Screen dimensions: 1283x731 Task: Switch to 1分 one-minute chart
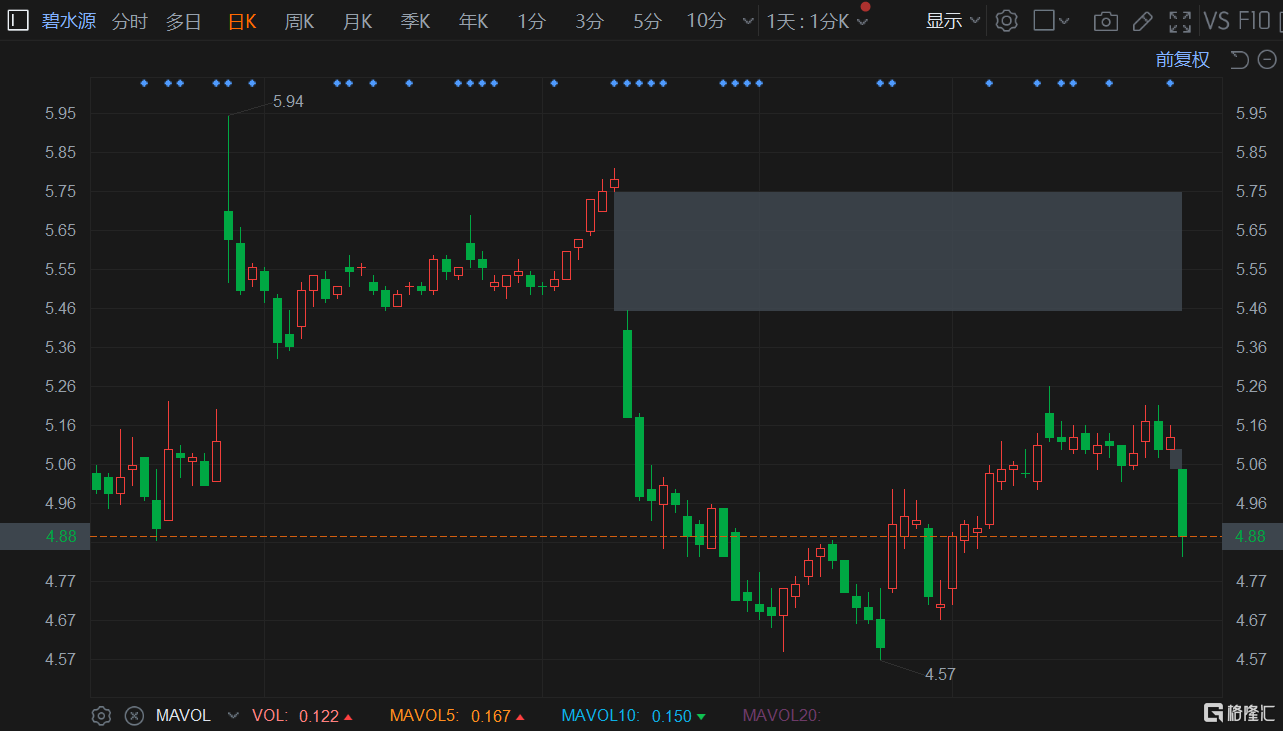coord(531,21)
